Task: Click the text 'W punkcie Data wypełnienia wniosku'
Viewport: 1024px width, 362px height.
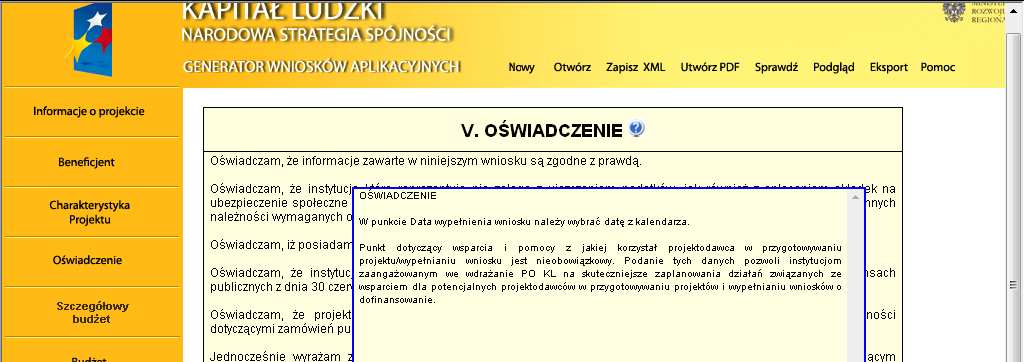Action: point(436,222)
